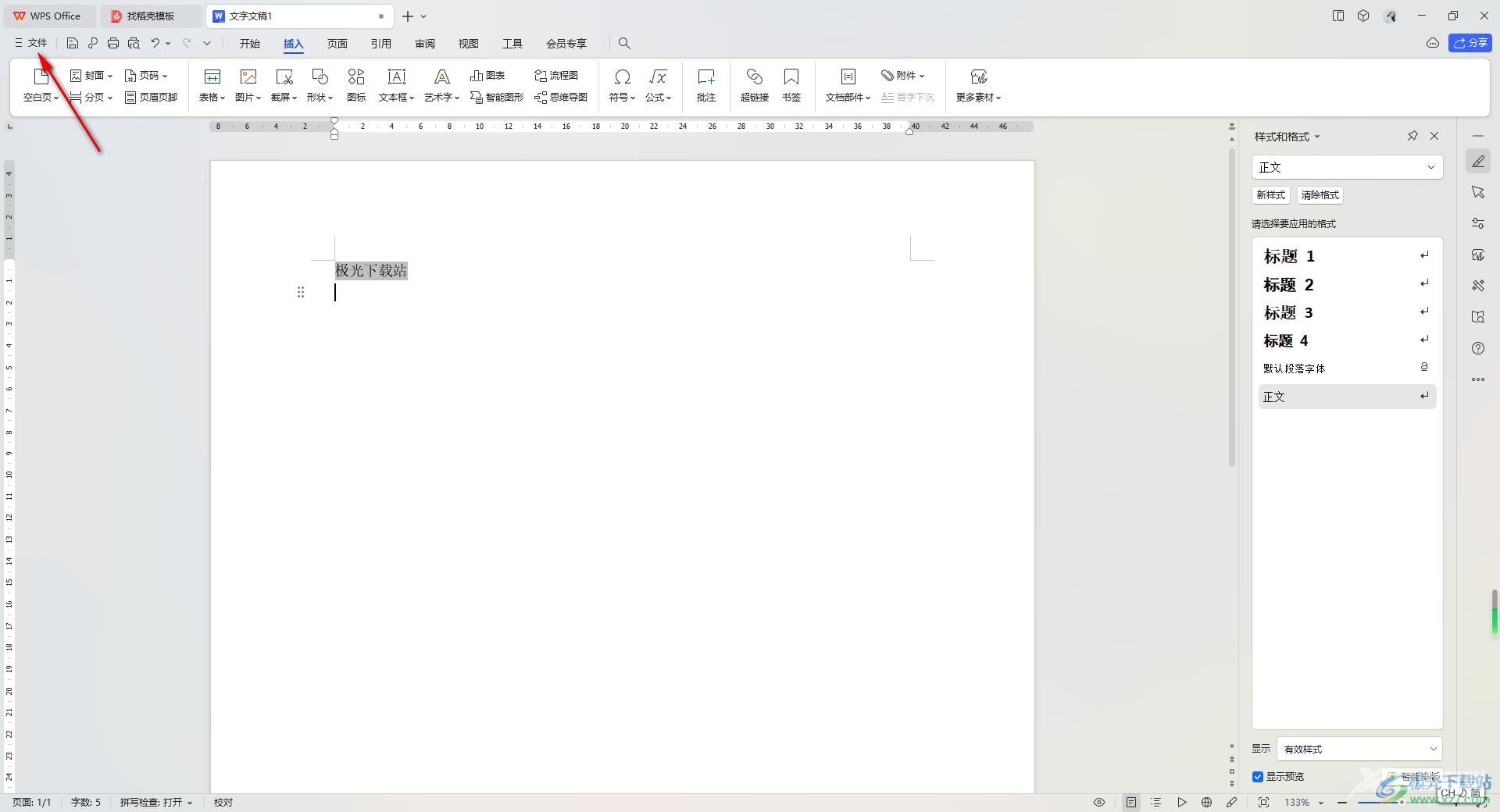The image size is (1500, 812).
Task: Click the undo arrow icon
Action: [155, 43]
